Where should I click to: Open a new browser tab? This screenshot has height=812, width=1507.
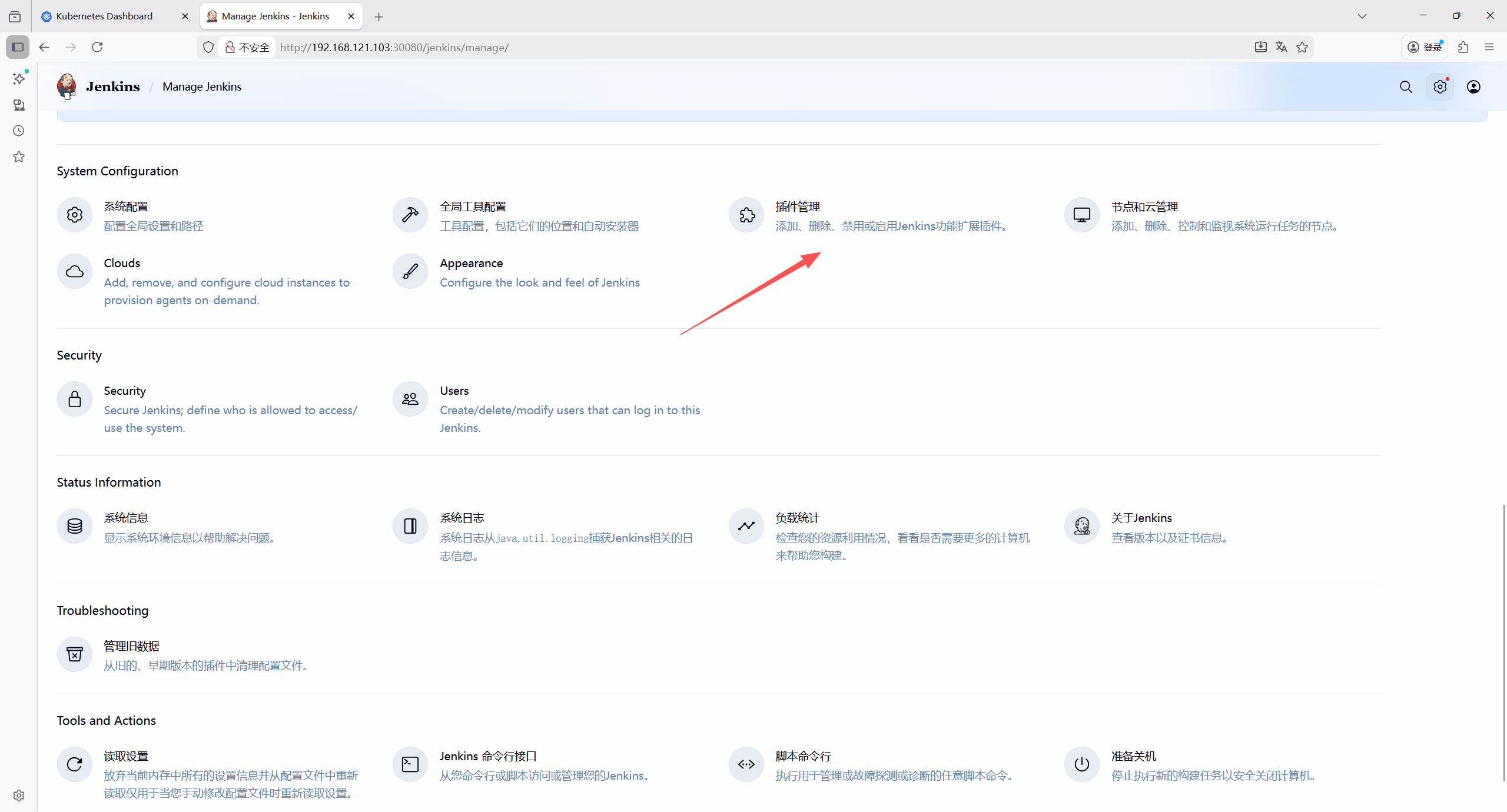pos(379,16)
